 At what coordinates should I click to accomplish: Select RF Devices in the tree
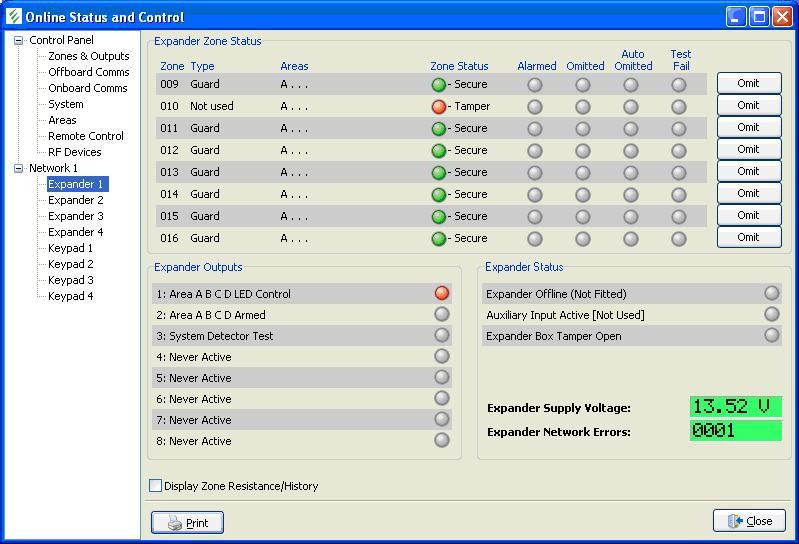pyautogui.click(x=74, y=152)
